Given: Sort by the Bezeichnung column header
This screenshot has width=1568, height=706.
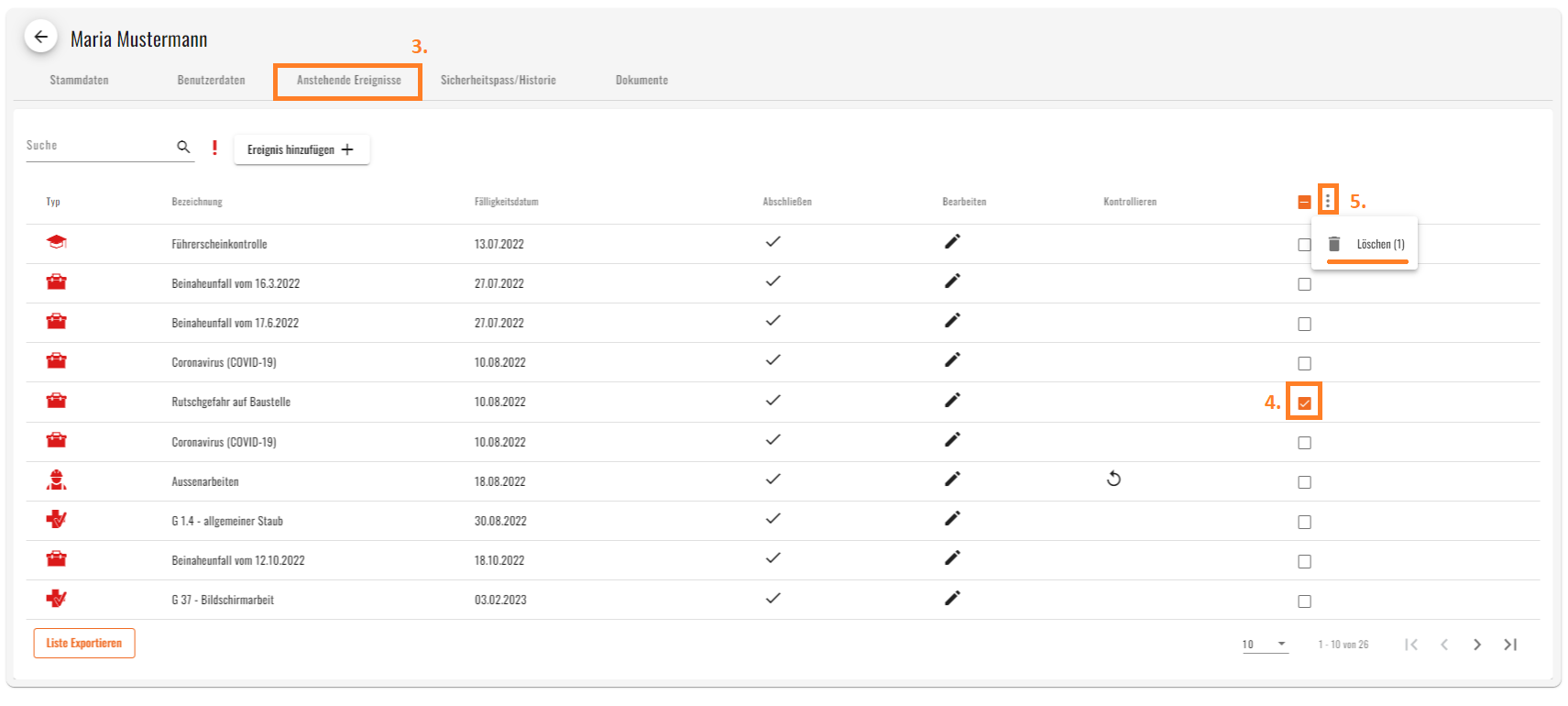Looking at the screenshot, I should [x=197, y=202].
